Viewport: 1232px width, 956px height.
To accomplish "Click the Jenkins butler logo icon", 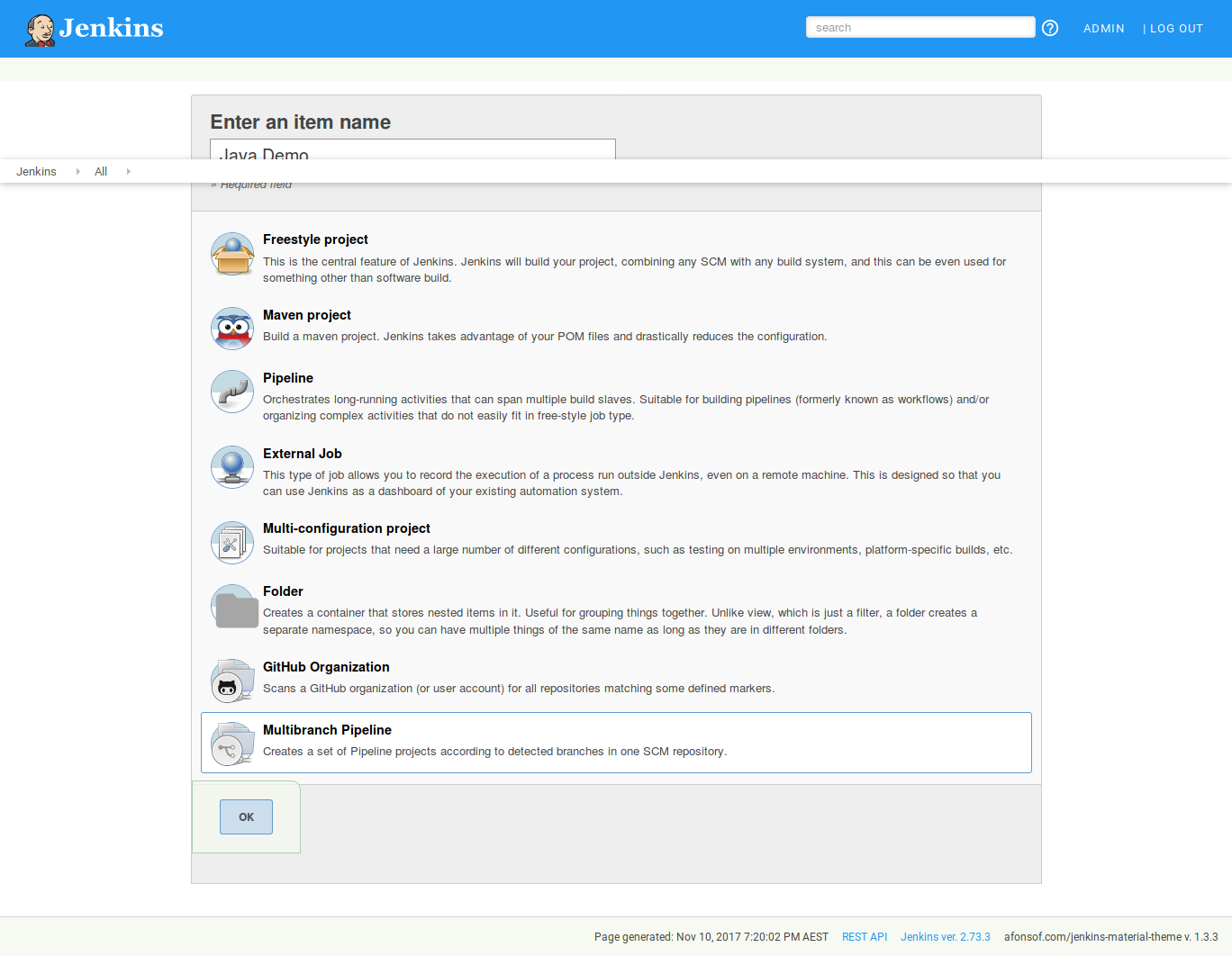I will pyautogui.click(x=41, y=30).
